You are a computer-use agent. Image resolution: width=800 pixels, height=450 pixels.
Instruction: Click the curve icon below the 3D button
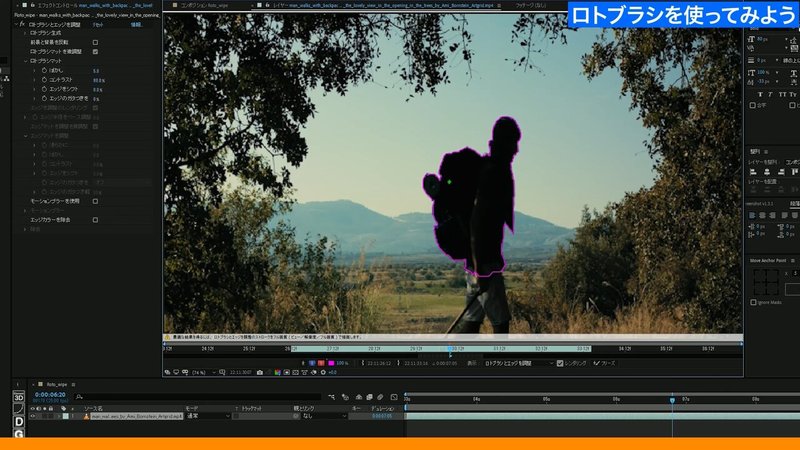tap(19, 409)
